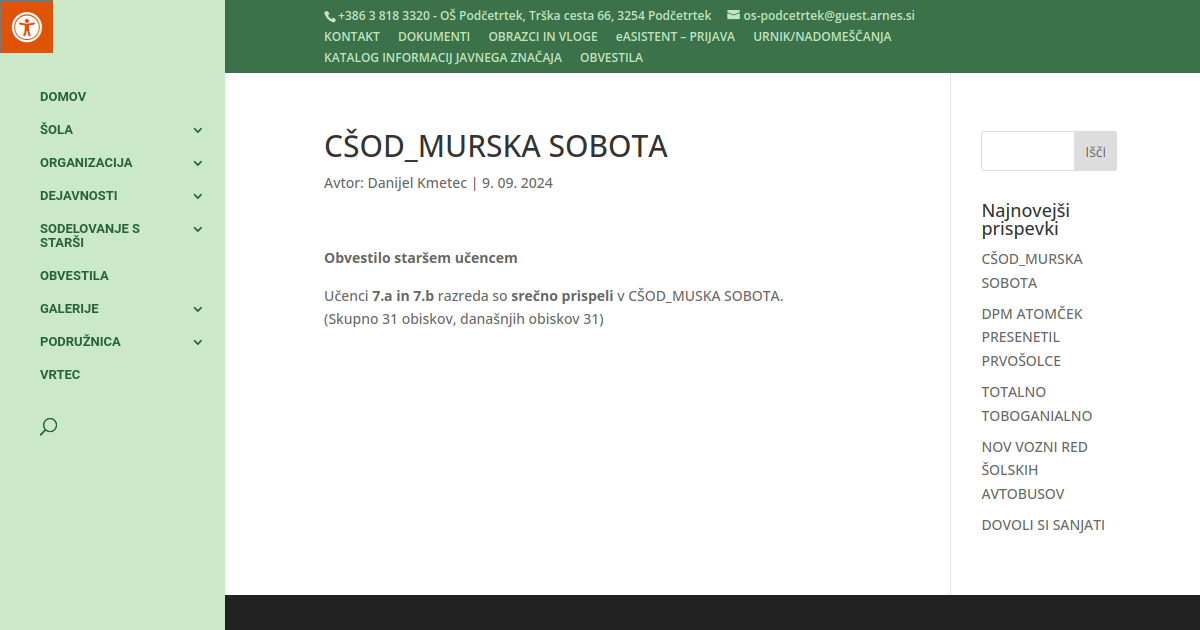1200x630 pixels.
Task: Expand the ORGANIZACIJA submenu arrow
Action: 198,163
